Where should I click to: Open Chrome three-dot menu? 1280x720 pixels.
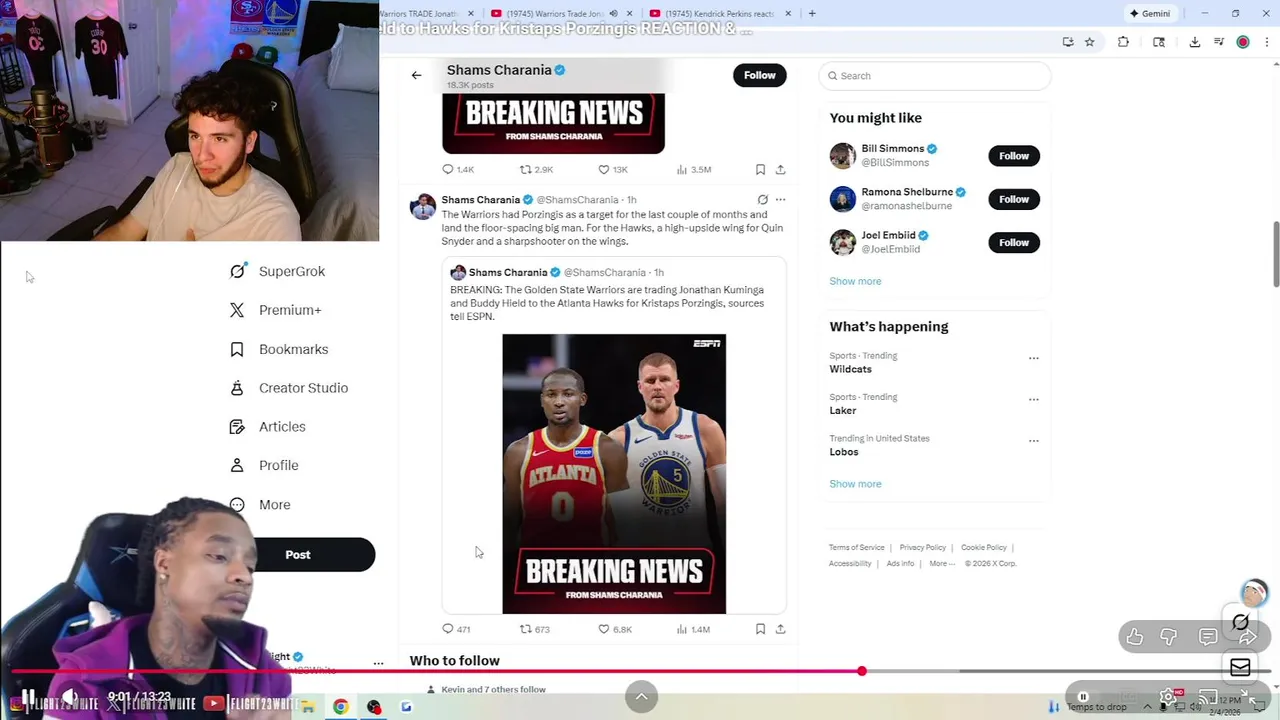pos(1265,42)
